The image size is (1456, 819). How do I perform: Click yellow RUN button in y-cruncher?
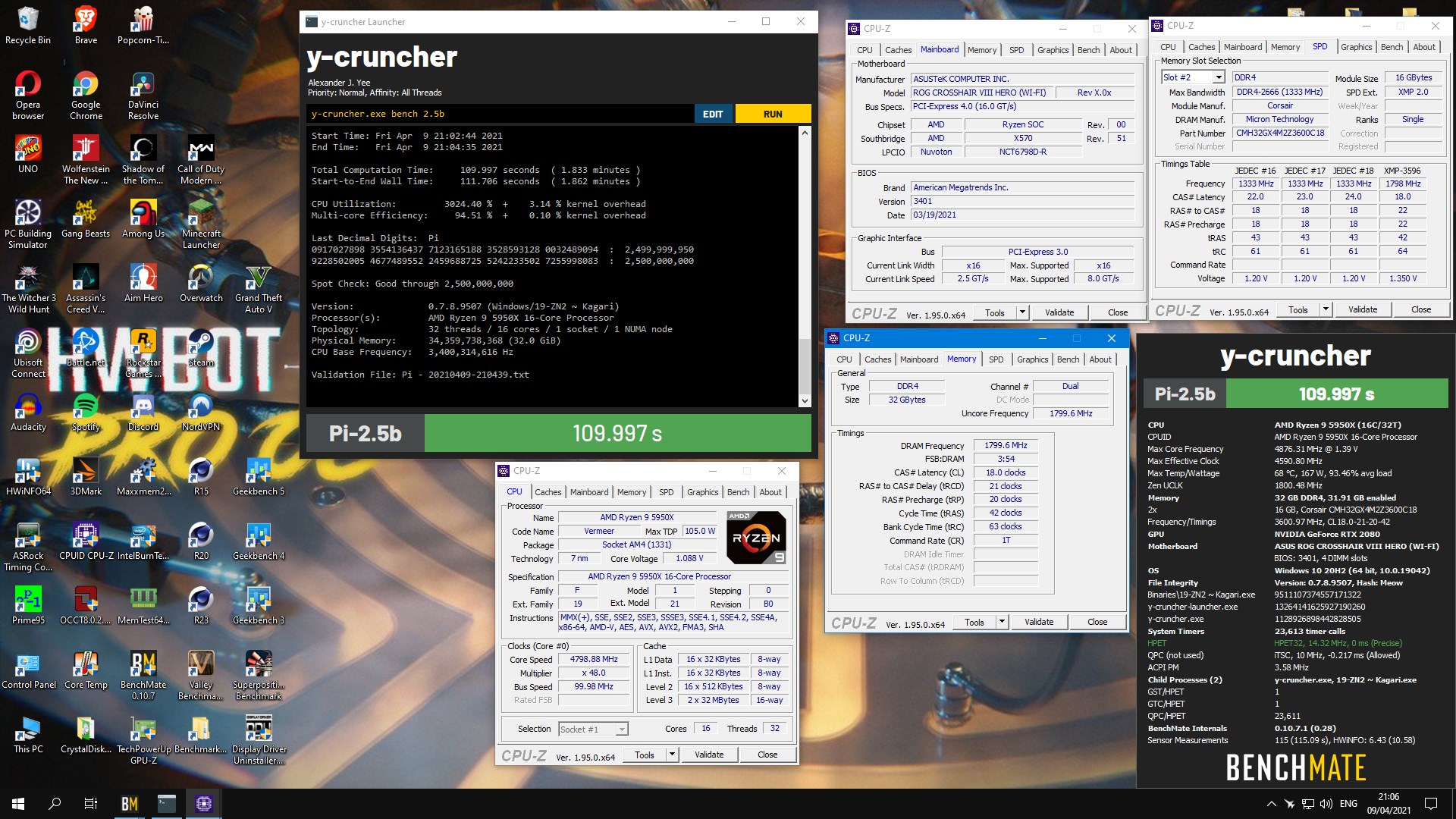pyautogui.click(x=773, y=114)
